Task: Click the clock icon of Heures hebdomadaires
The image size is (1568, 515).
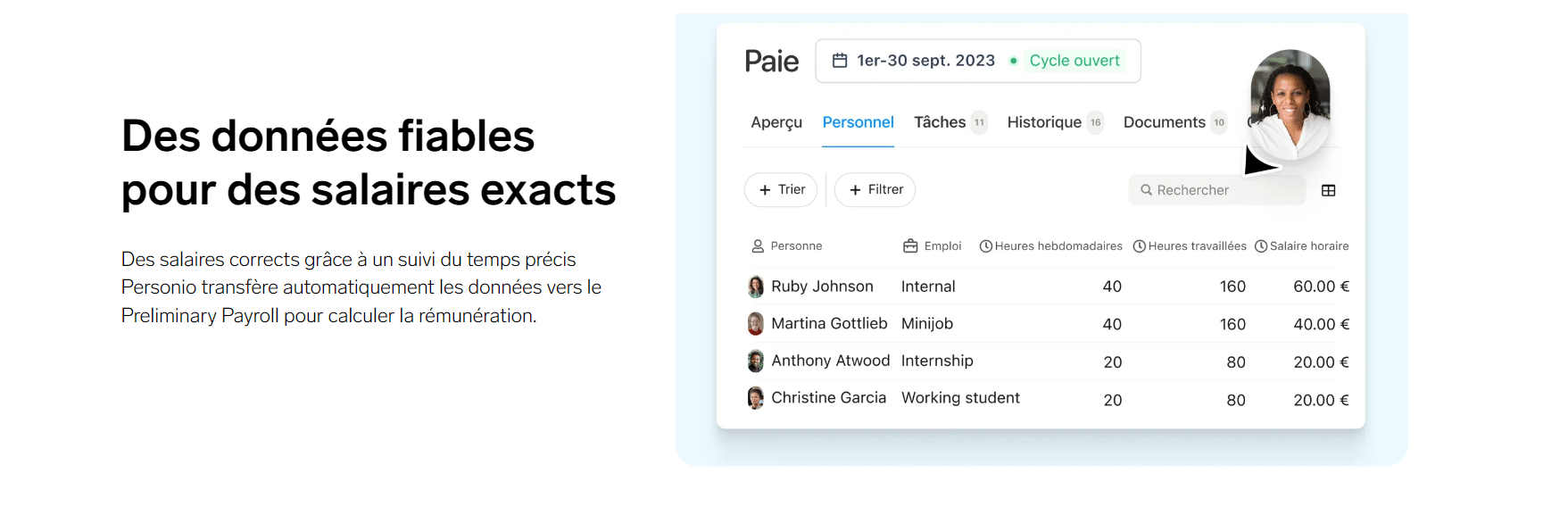Action: 986,246
